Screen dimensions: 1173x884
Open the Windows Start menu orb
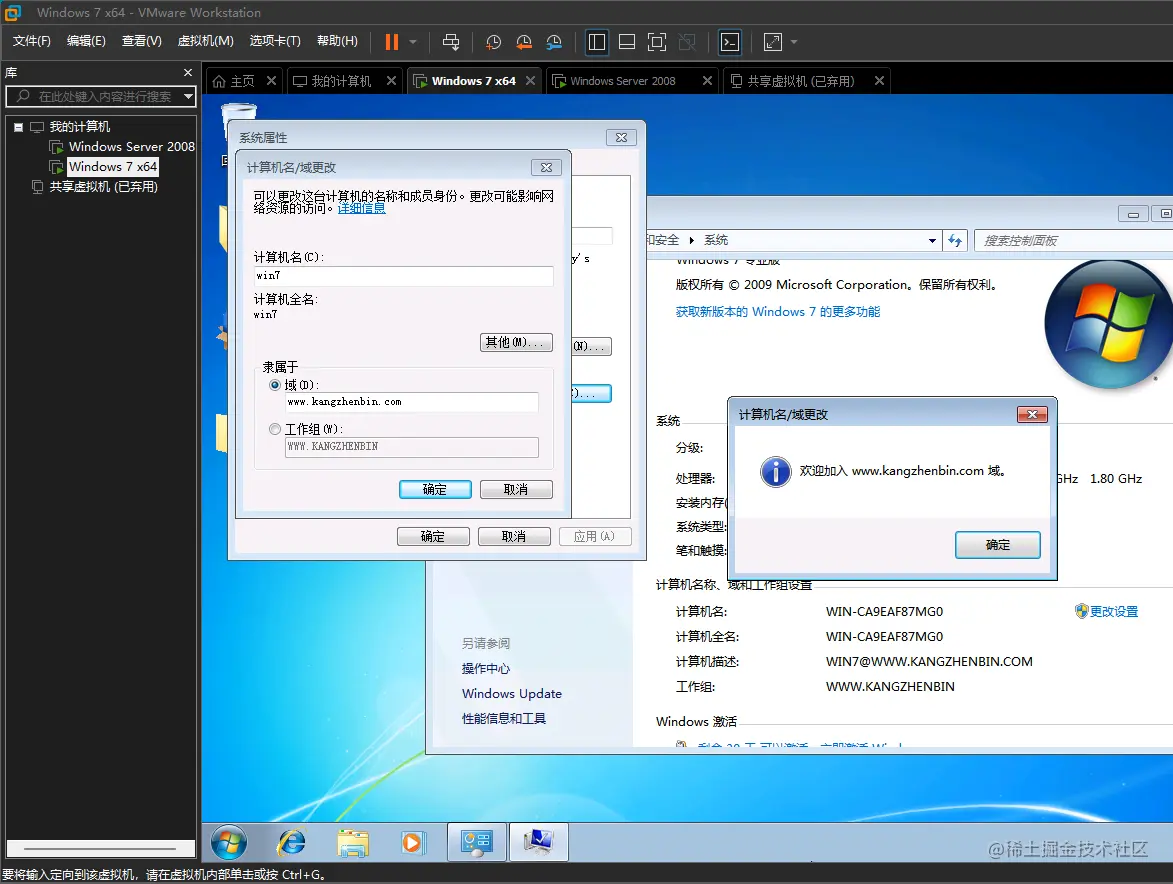[229, 843]
